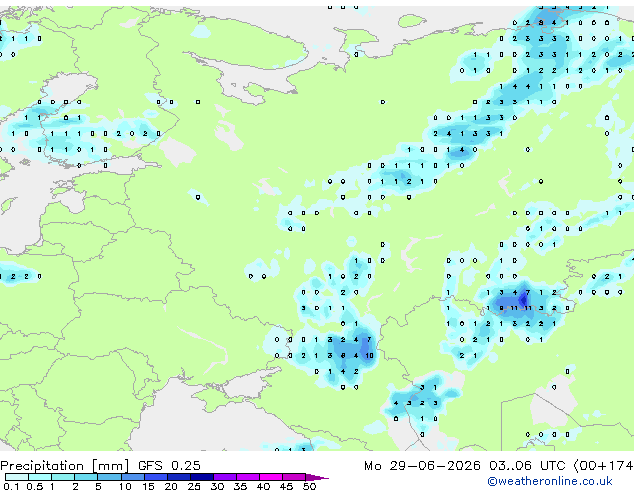Select the 2–5 mm legend color swatch
This screenshot has width=634, height=490.
[x=86, y=477]
